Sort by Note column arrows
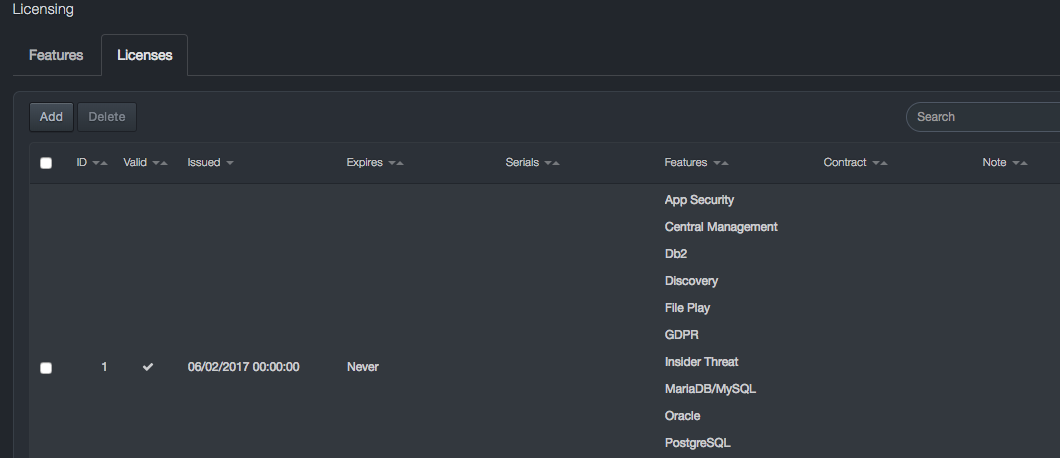The width and height of the screenshot is (1060, 458). pos(1019,163)
